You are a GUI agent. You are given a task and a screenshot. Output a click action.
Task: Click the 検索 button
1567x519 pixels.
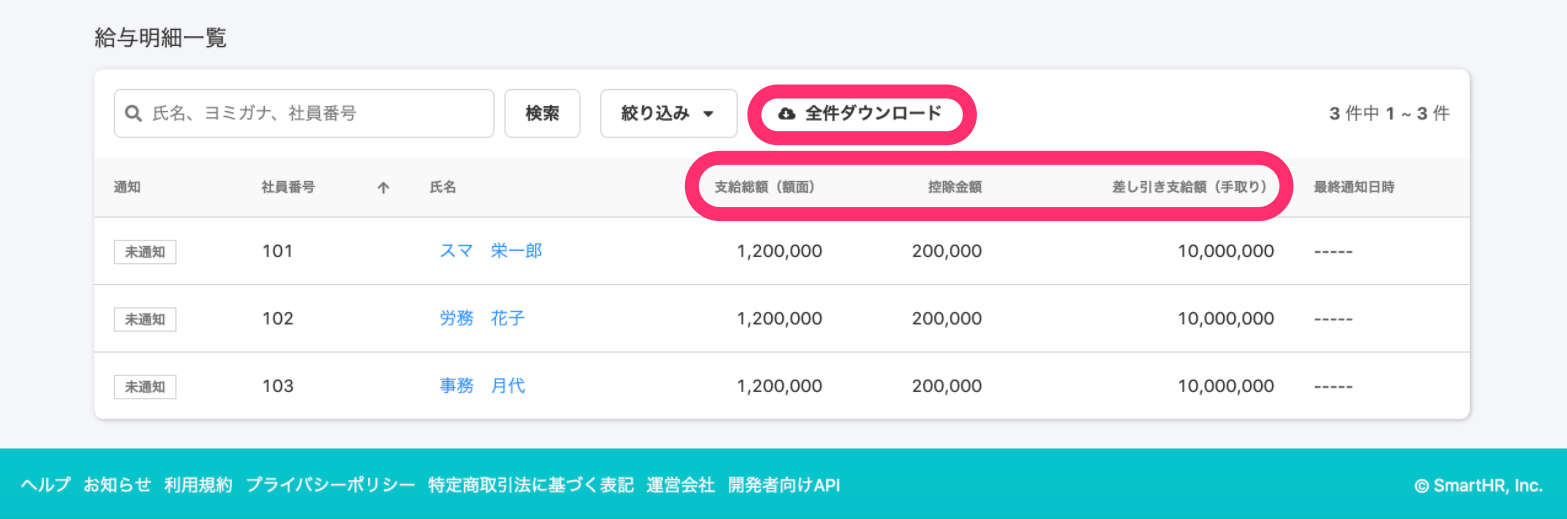(x=542, y=114)
